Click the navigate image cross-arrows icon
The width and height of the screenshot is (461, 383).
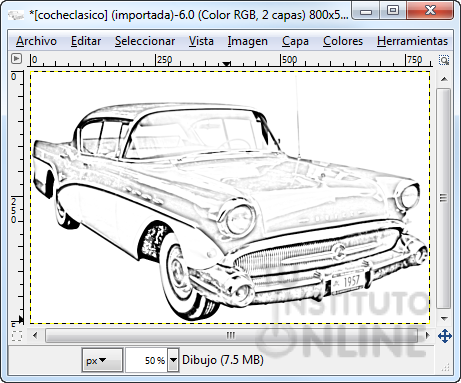point(444,336)
